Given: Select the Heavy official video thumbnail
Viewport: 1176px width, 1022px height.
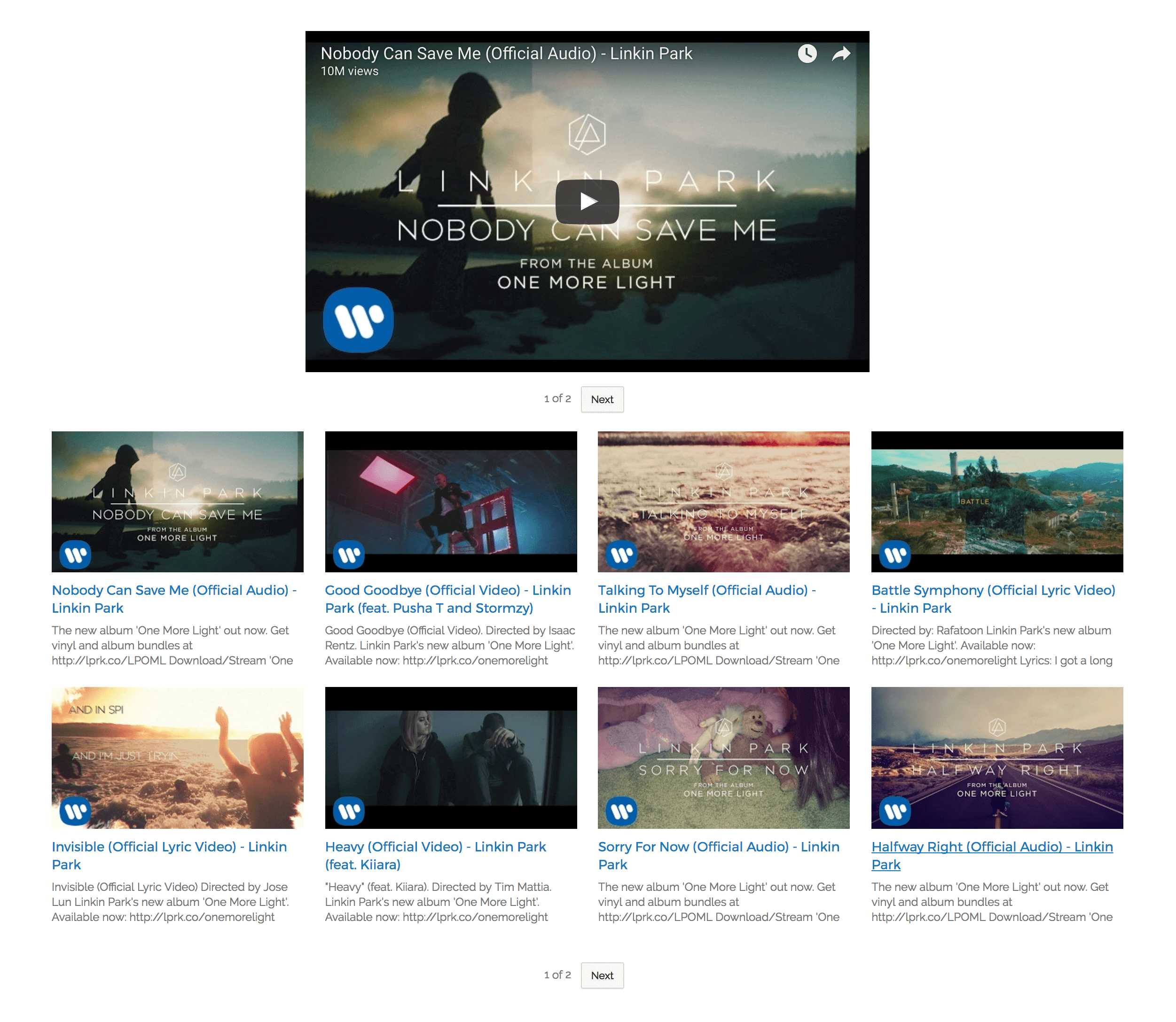Looking at the screenshot, I should pos(450,757).
